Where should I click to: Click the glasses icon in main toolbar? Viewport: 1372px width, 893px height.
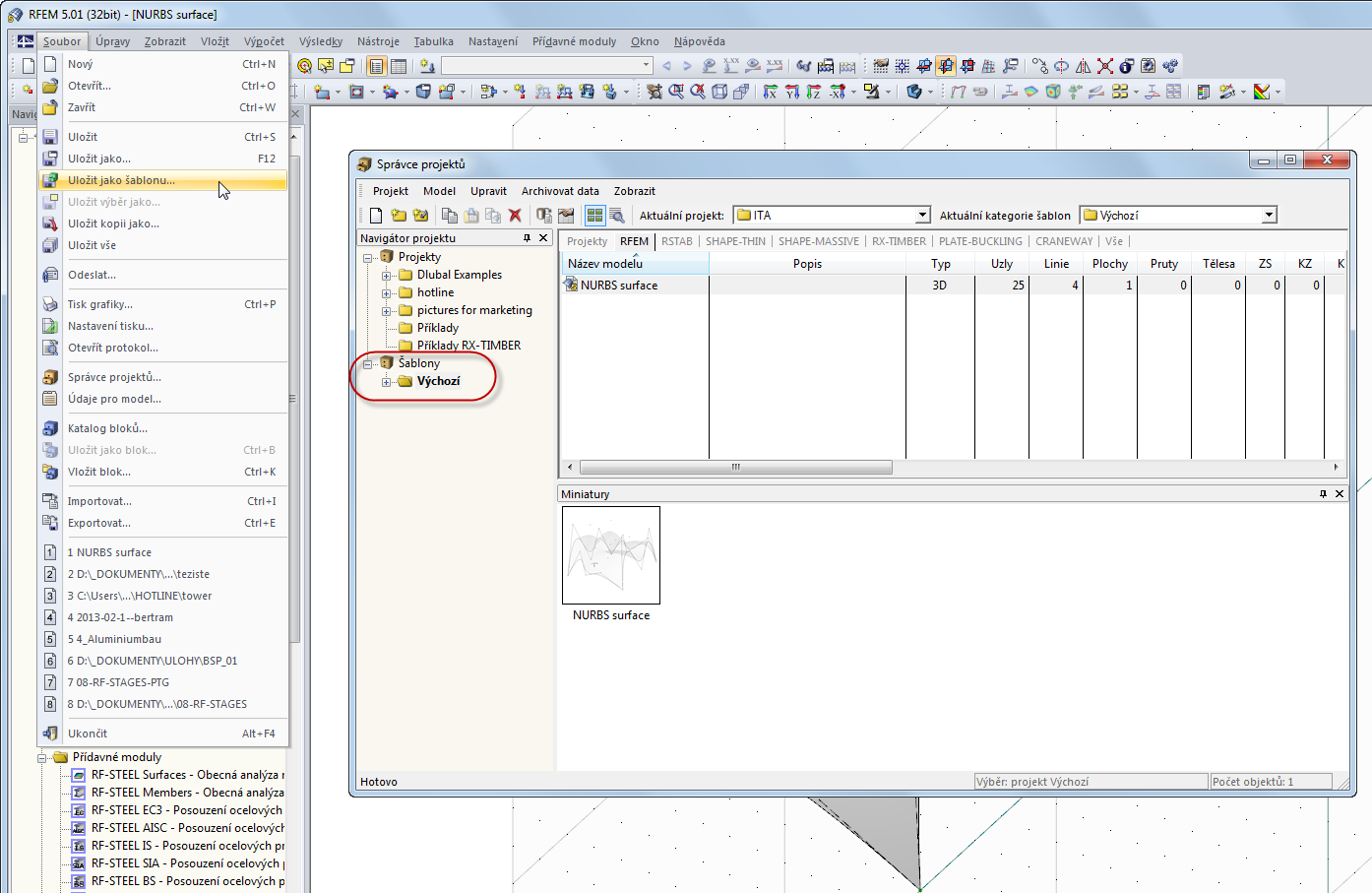click(804, 66)
